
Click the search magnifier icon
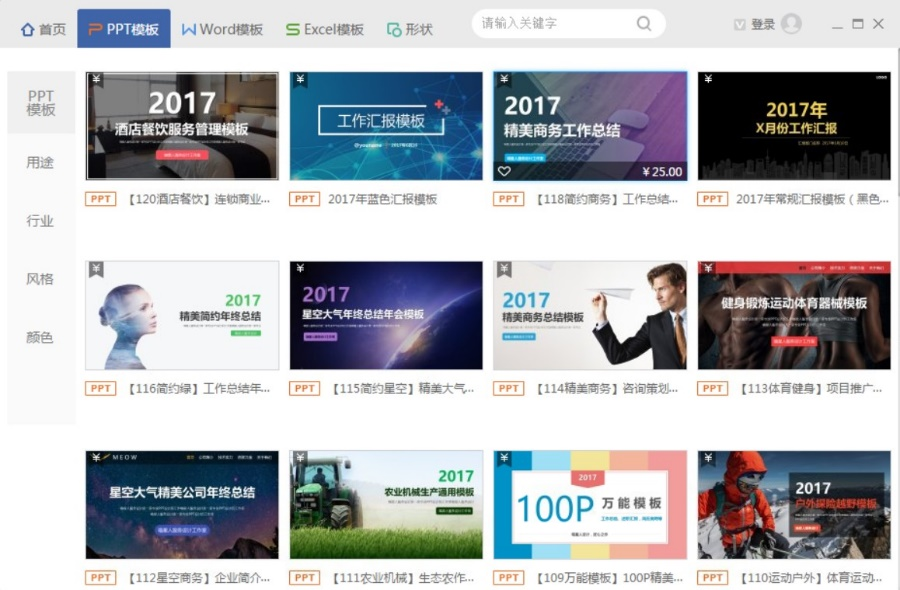pos(644,24)
